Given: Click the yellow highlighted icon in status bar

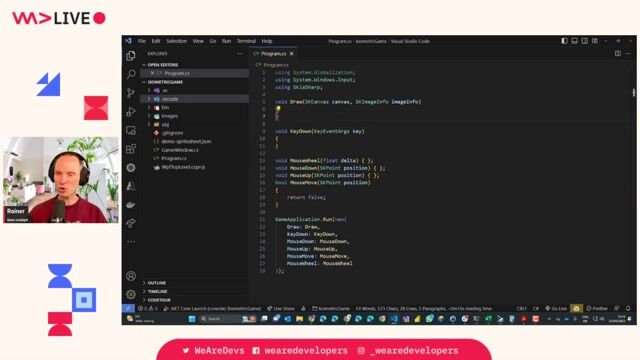Looking at the screenshot, I should pos(576,309).
